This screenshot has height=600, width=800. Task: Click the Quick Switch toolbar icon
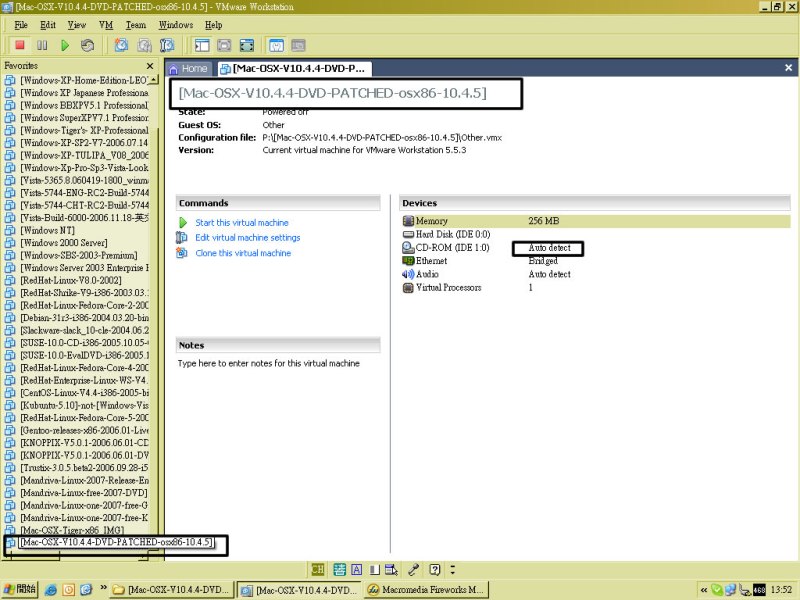224,45
